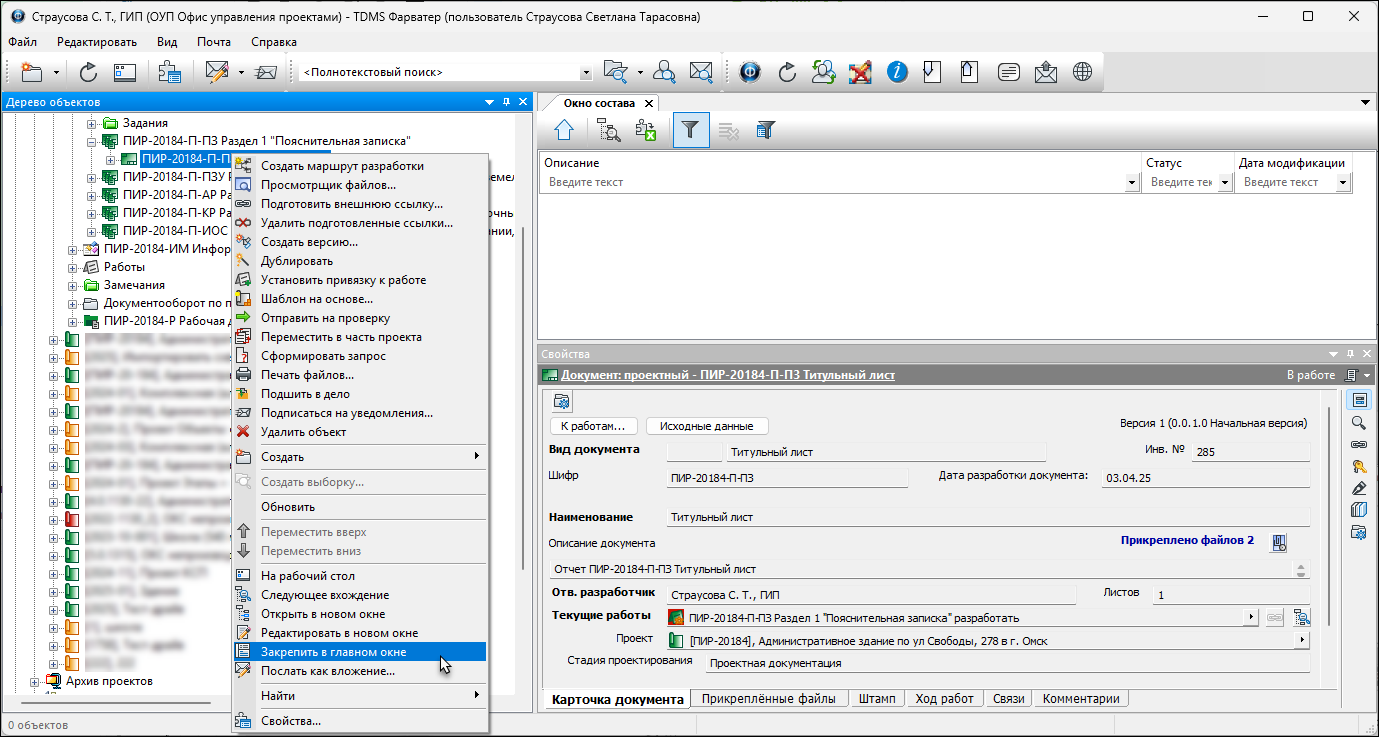
Task: Click the globe icon in the main toolbar
Action: tap(1082, 72)
